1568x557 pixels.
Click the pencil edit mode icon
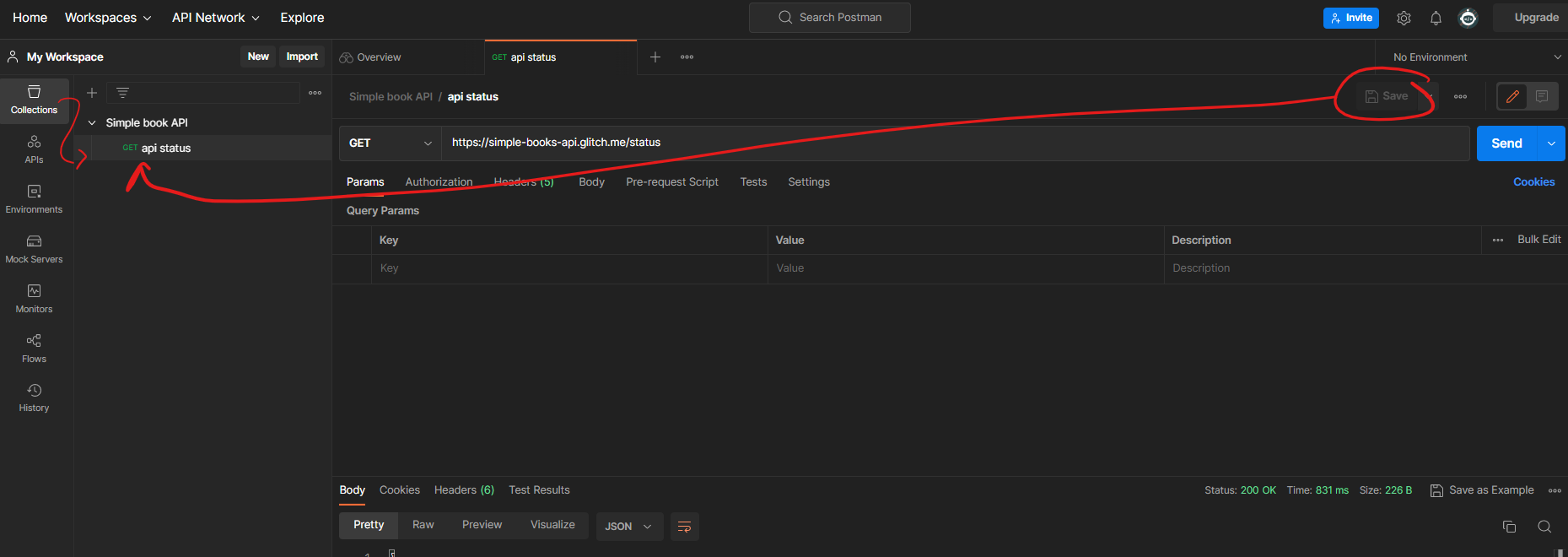(1512, 96)
